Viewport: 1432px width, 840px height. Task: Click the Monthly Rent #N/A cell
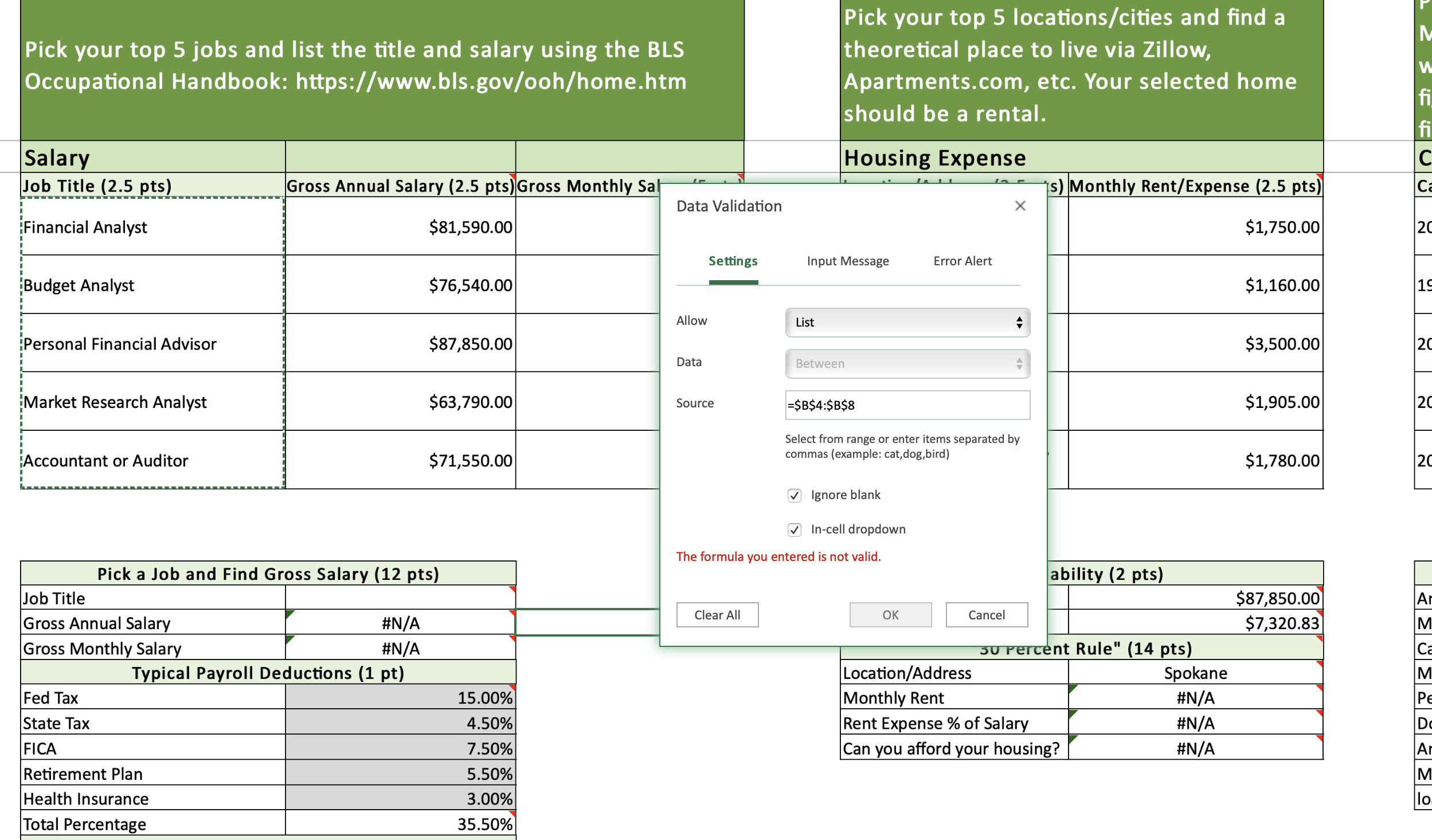pos(1195,697)
